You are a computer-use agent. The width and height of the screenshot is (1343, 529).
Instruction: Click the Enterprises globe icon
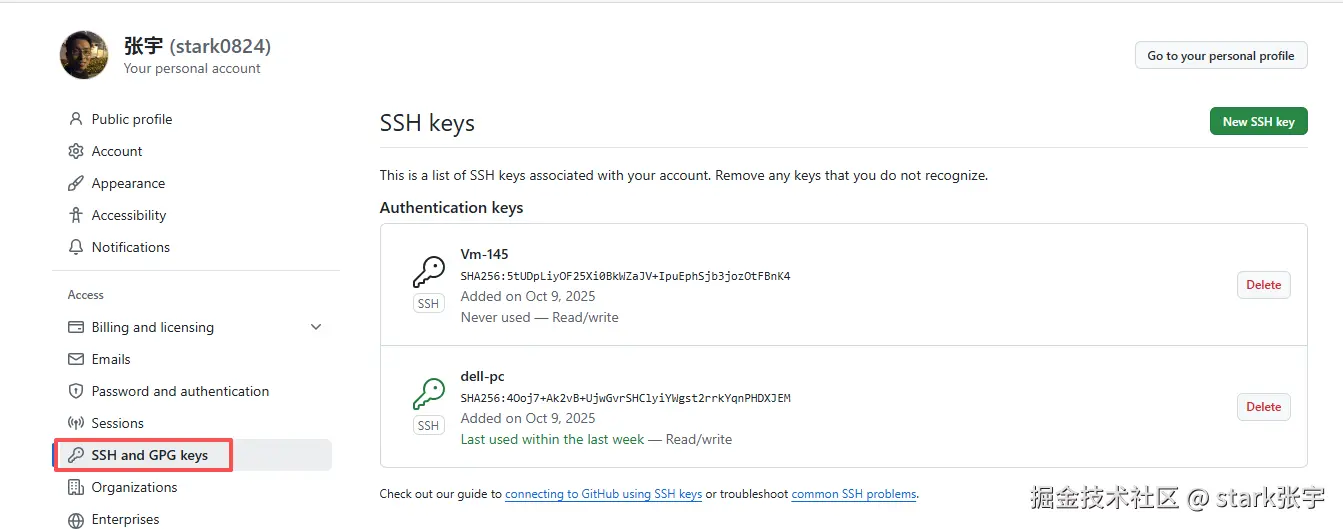pos(76,519)
